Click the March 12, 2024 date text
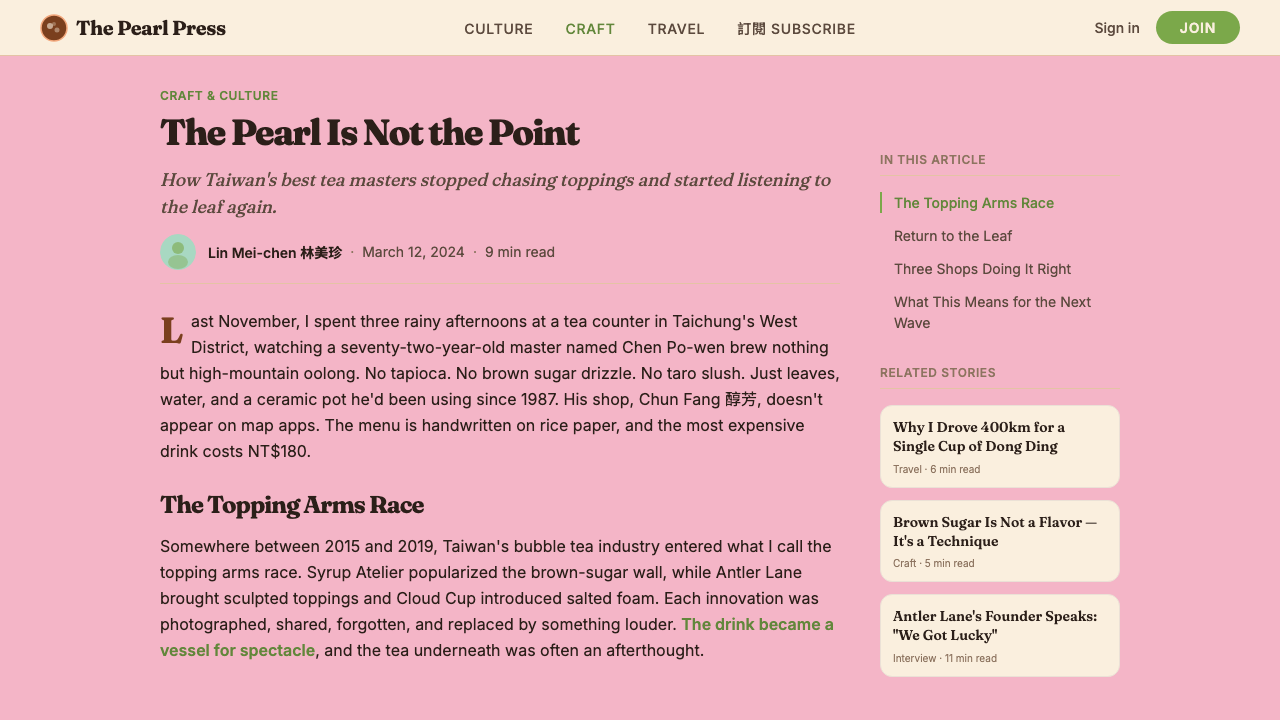Image resolution: width=1280 pixels, height=720 pixels. tap(413, 252)
